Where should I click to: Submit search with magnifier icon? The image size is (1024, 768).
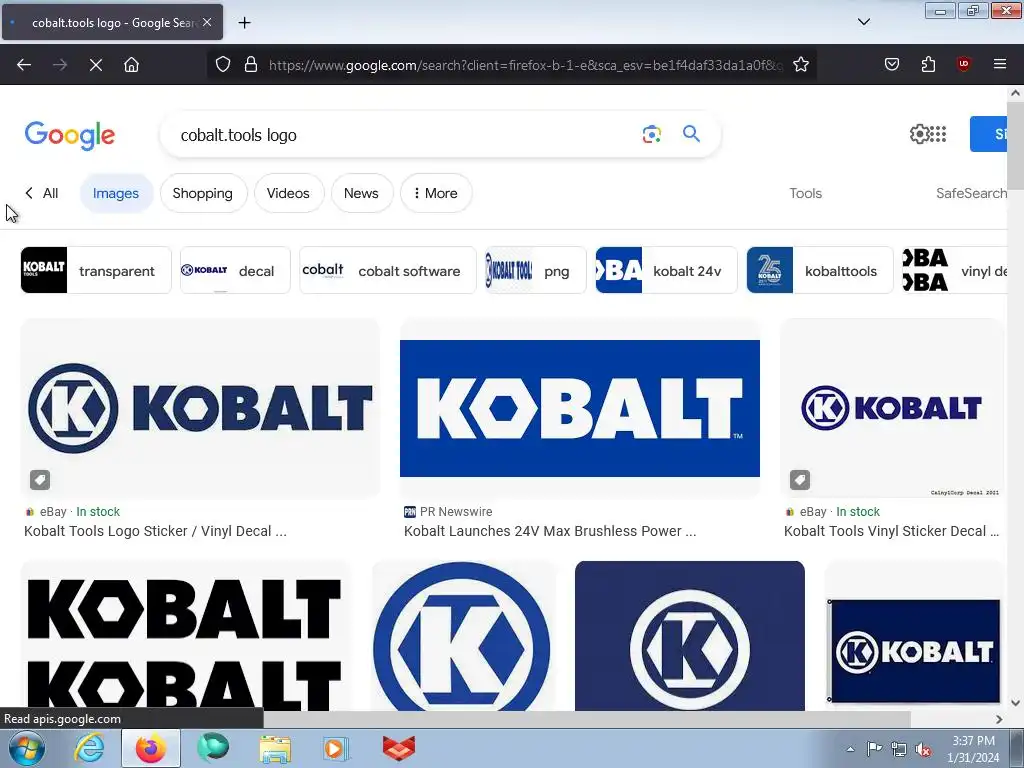click(691, 134)
